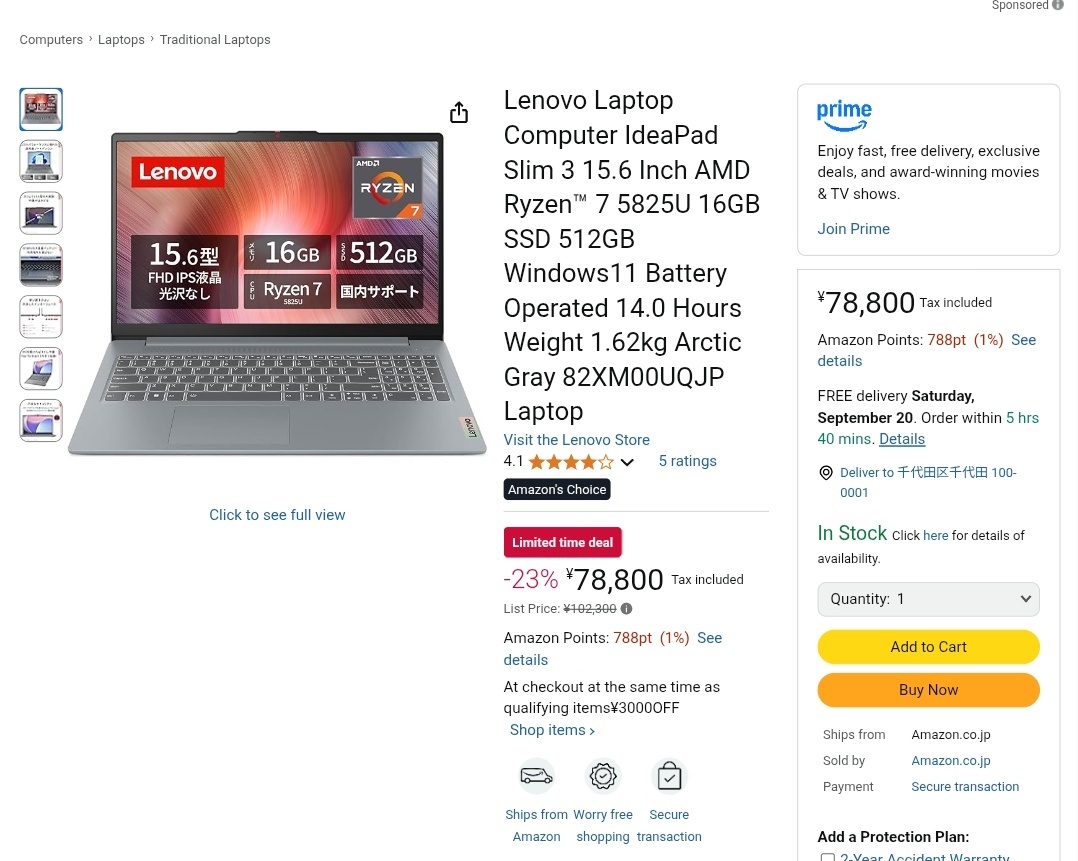Click the Secure transaction bag icon
1078x861 pixels.
click(669, 776)
